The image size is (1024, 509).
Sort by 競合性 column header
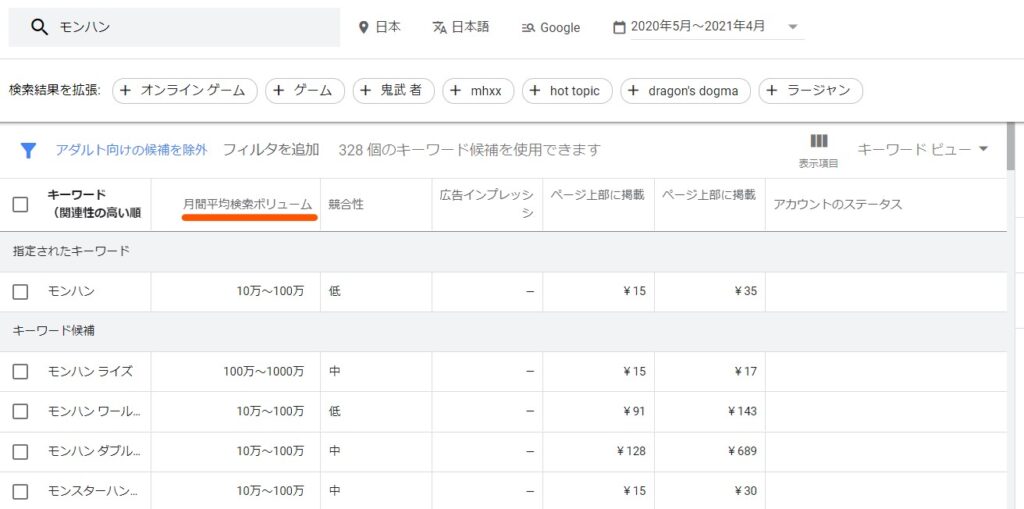click(x=346, y=205)
